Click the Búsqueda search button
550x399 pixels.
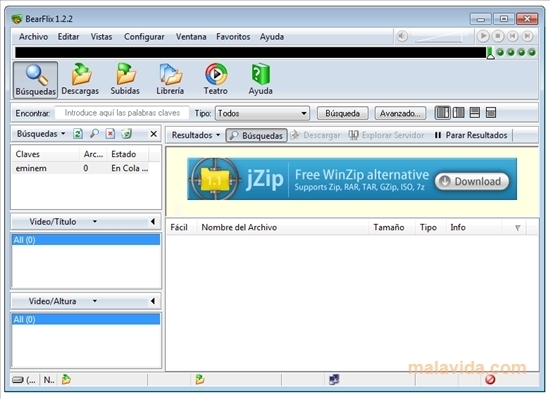point(342,113)
